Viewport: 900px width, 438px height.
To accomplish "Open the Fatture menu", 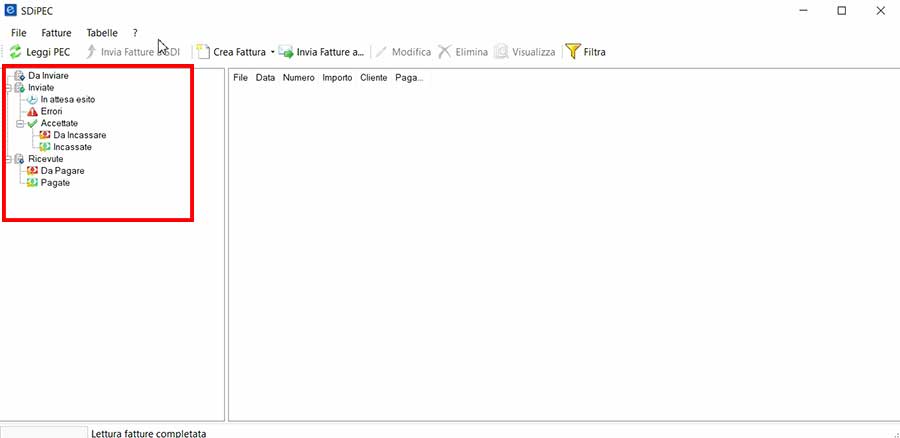I will point(56,33).
